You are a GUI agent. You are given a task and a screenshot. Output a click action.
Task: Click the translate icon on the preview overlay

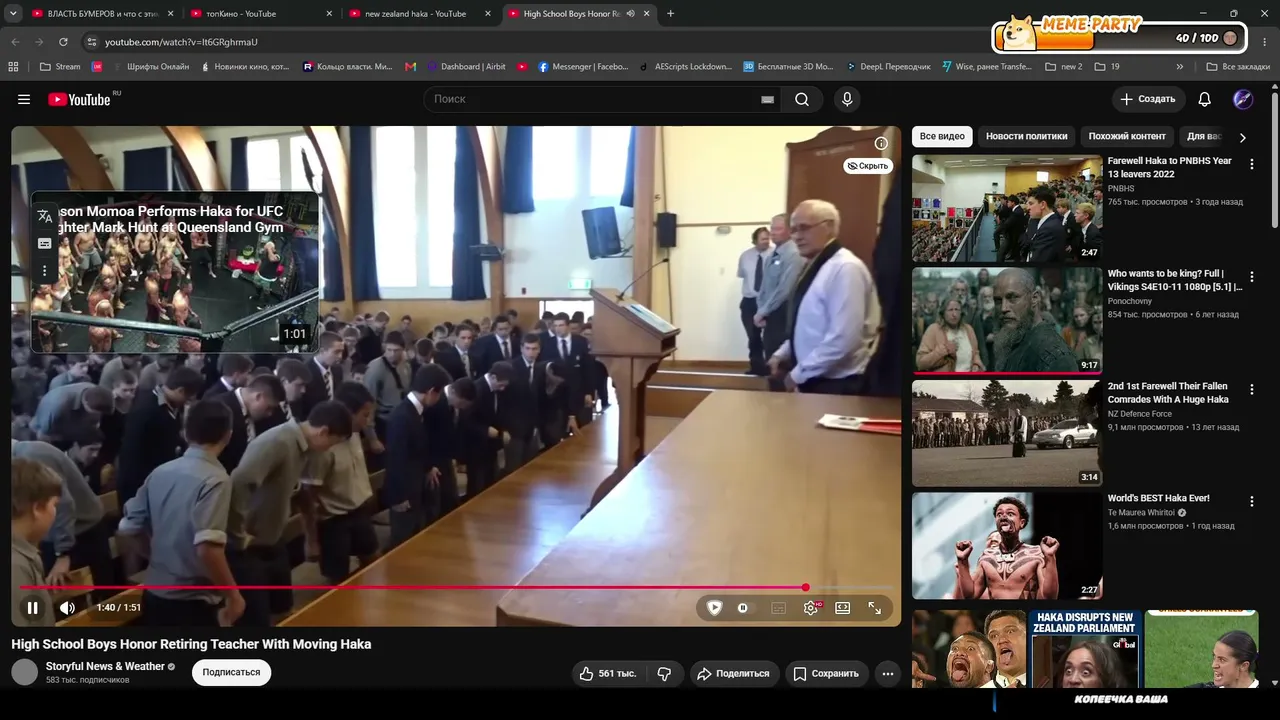click(44, 215)
